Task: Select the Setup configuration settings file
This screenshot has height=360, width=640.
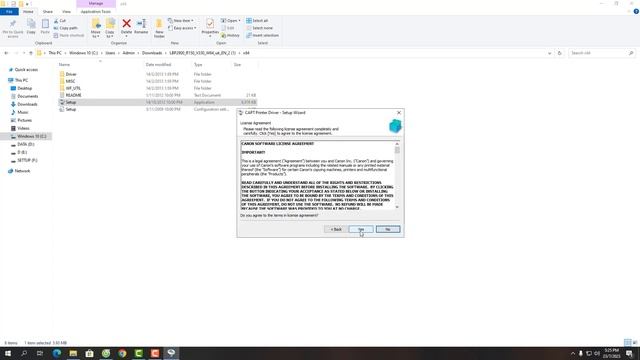Action: [x=71, y=109]
